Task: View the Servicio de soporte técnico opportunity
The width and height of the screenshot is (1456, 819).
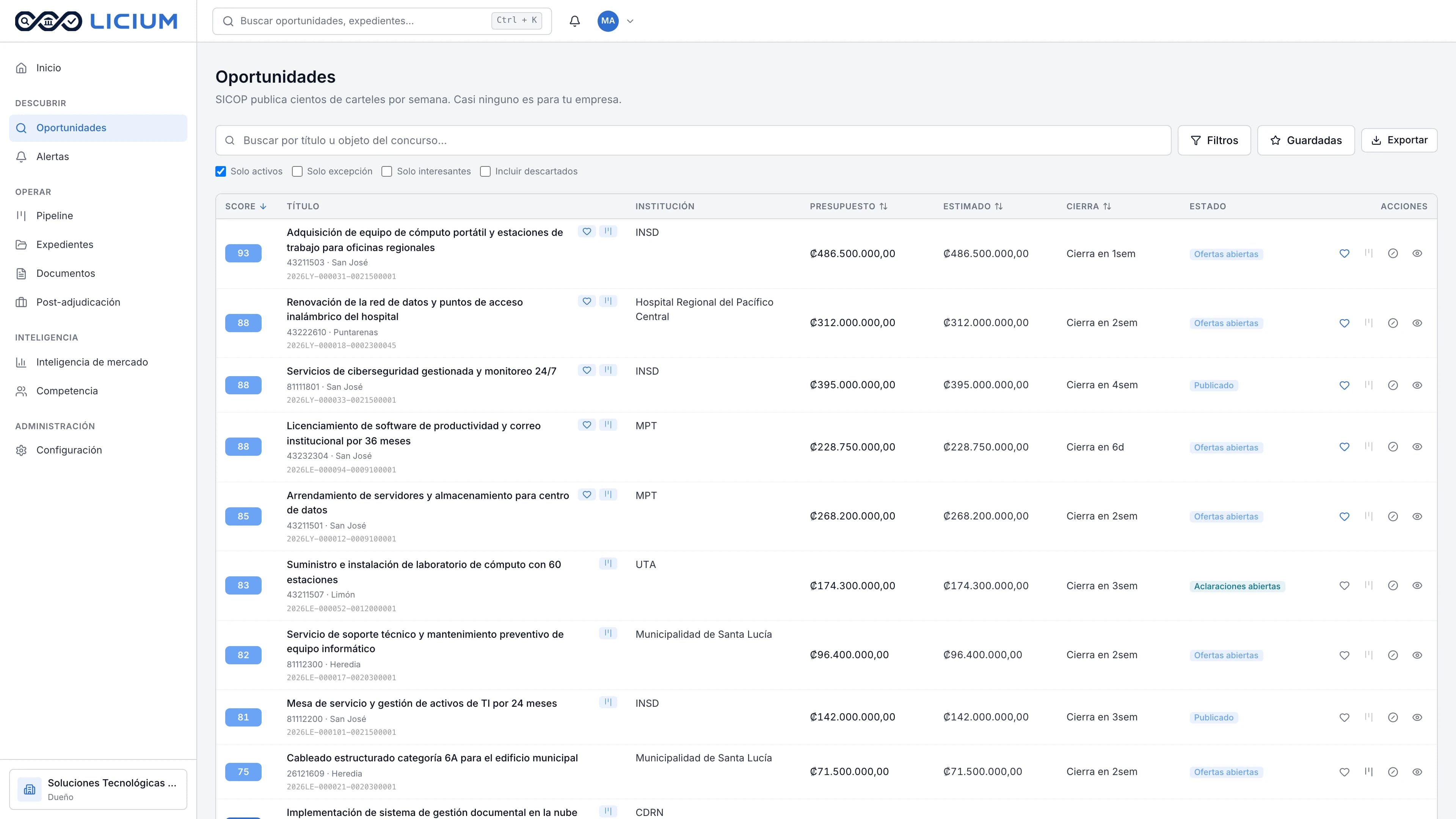Action: [x=1417, y=655]
